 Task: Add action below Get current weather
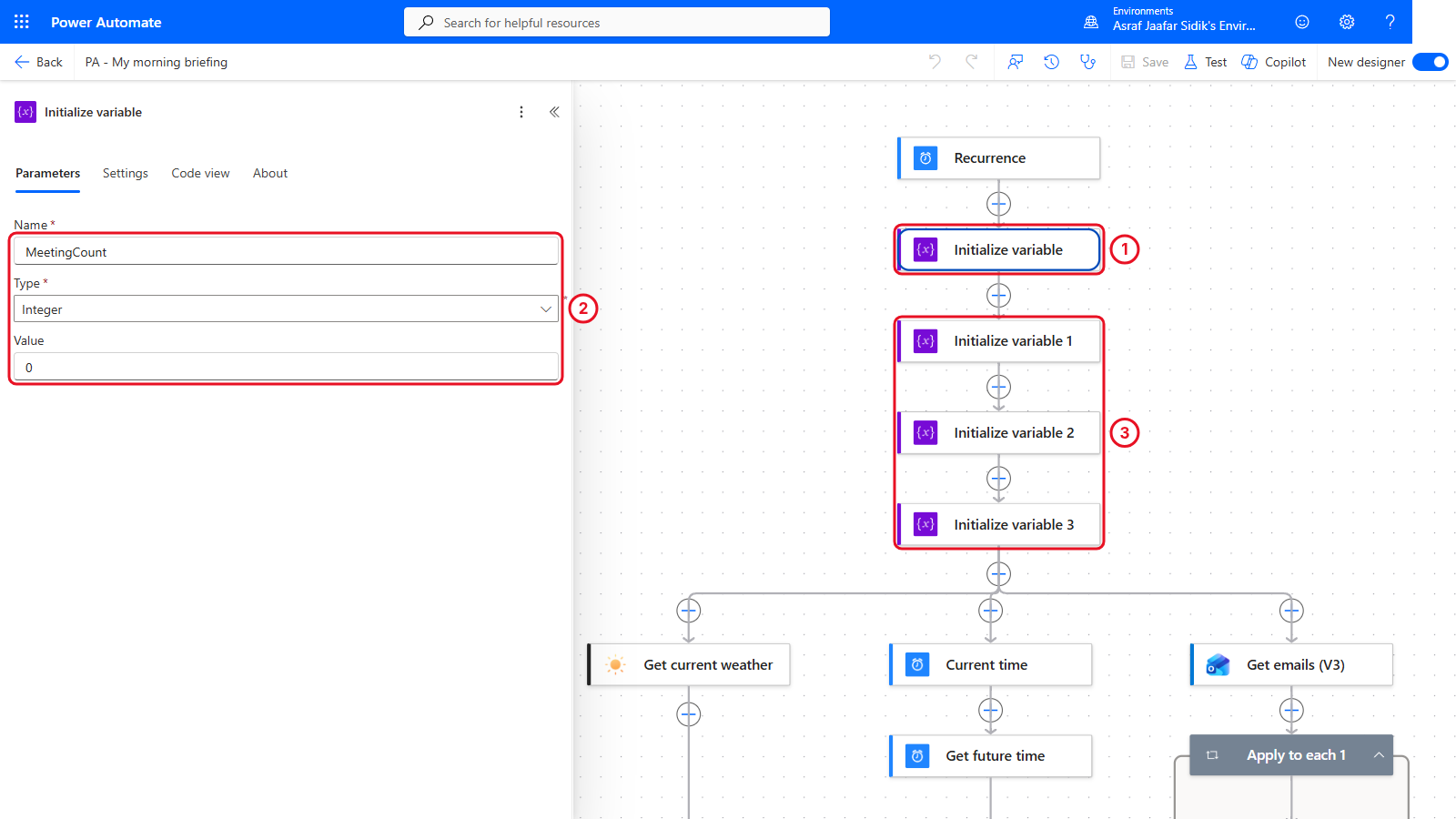689,714
